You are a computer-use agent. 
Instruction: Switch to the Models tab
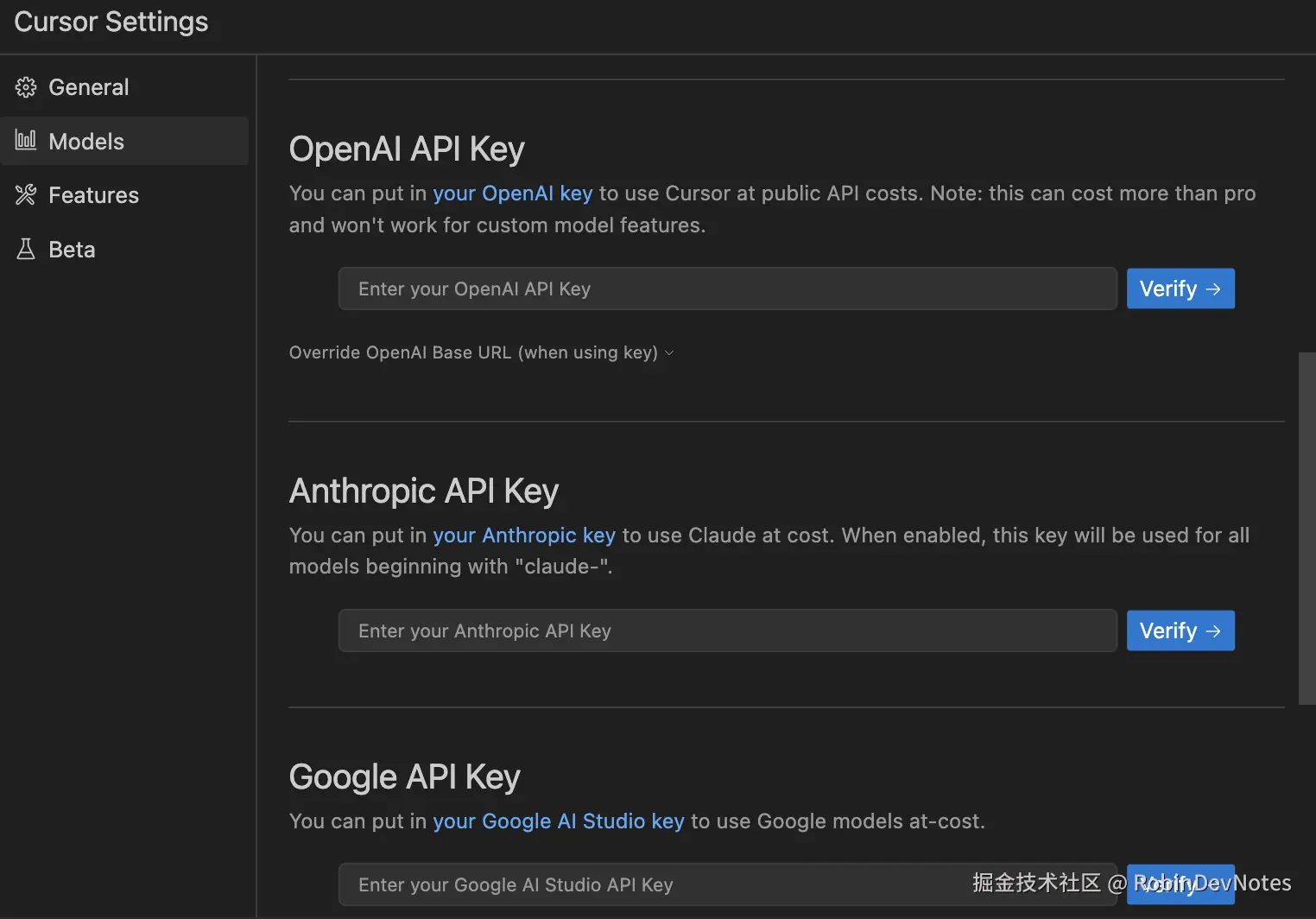[86, 142]
